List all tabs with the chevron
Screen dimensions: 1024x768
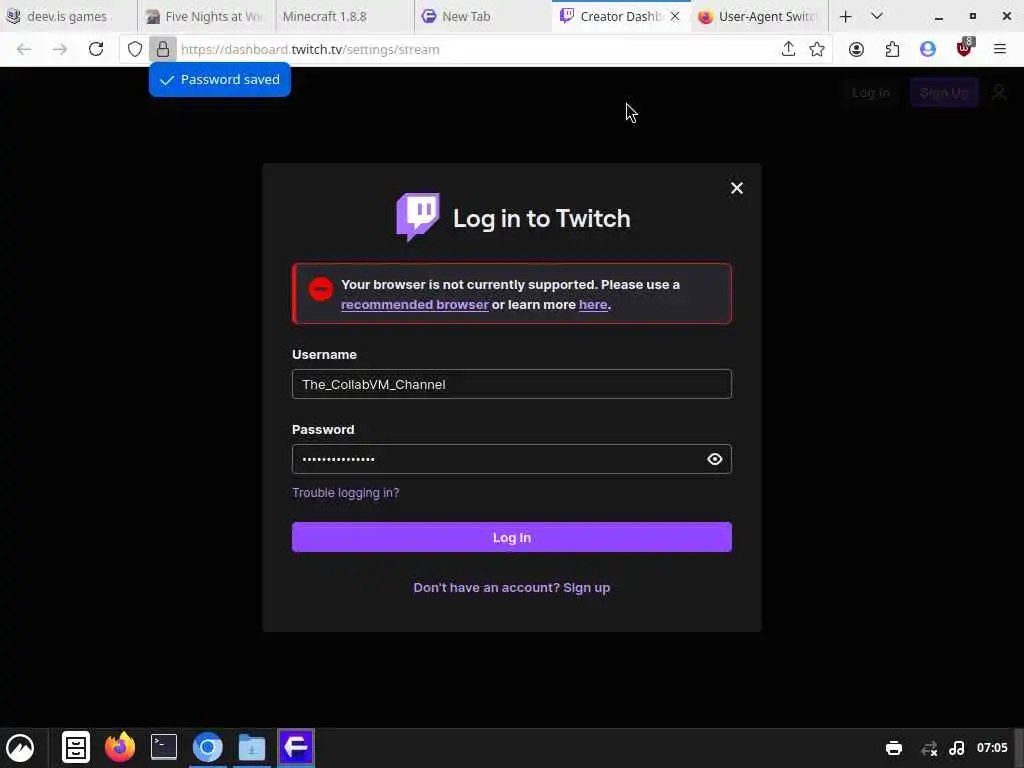pos(877,16)
